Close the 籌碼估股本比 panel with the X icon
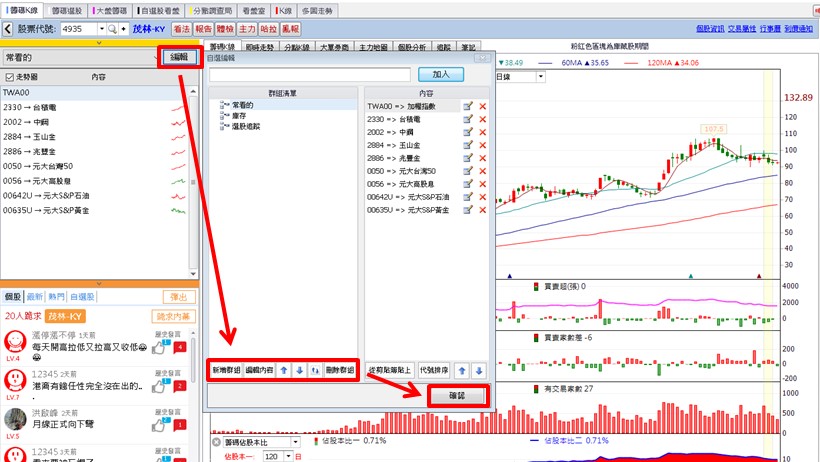820x462 pixels. [217, 441]
